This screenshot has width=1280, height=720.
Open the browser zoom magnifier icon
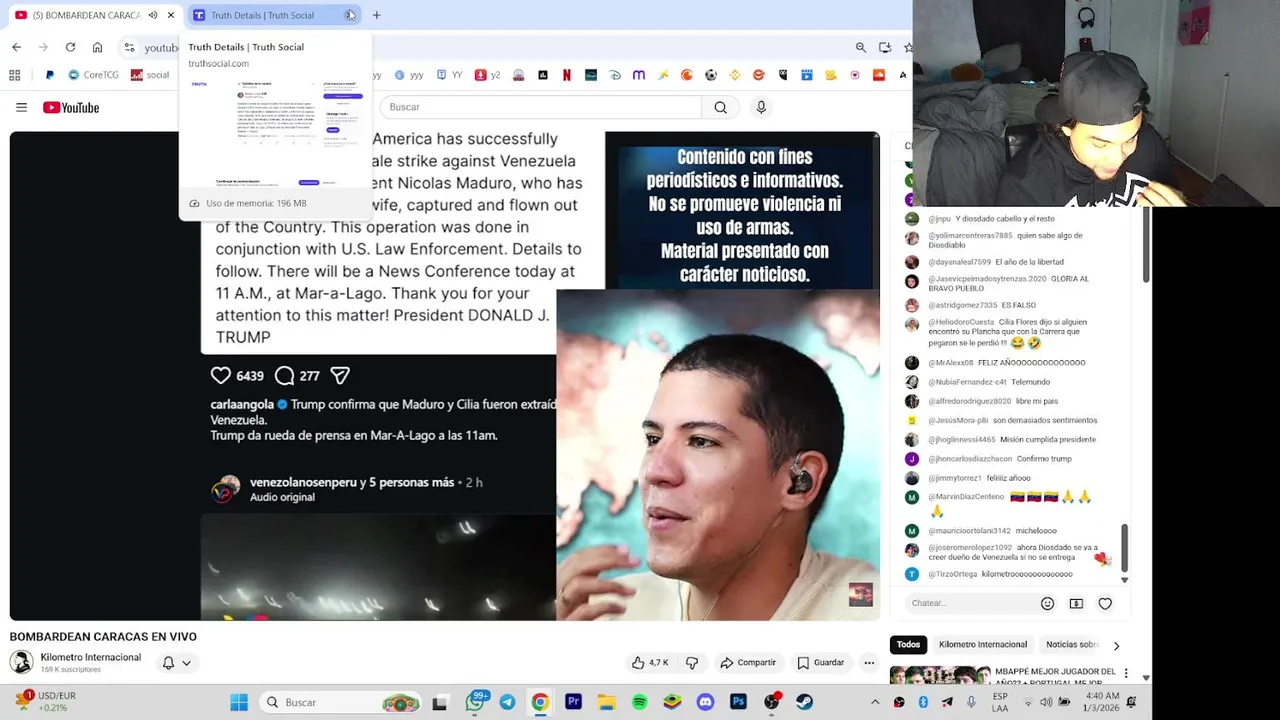tap(861, 47)
